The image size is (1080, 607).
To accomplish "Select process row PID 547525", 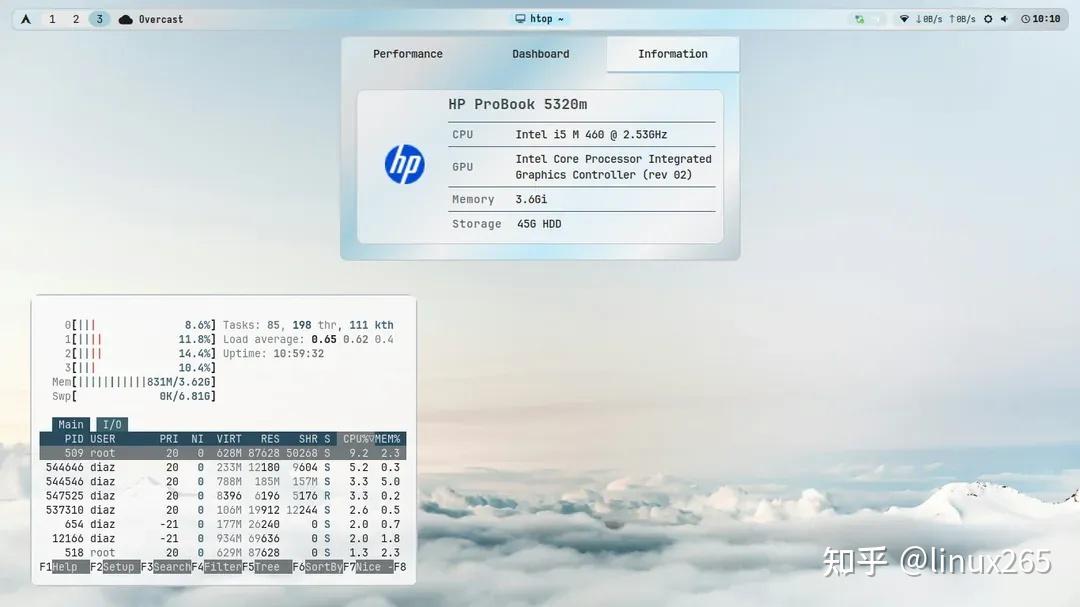I will pyautogui.click(x=222, y=495).
